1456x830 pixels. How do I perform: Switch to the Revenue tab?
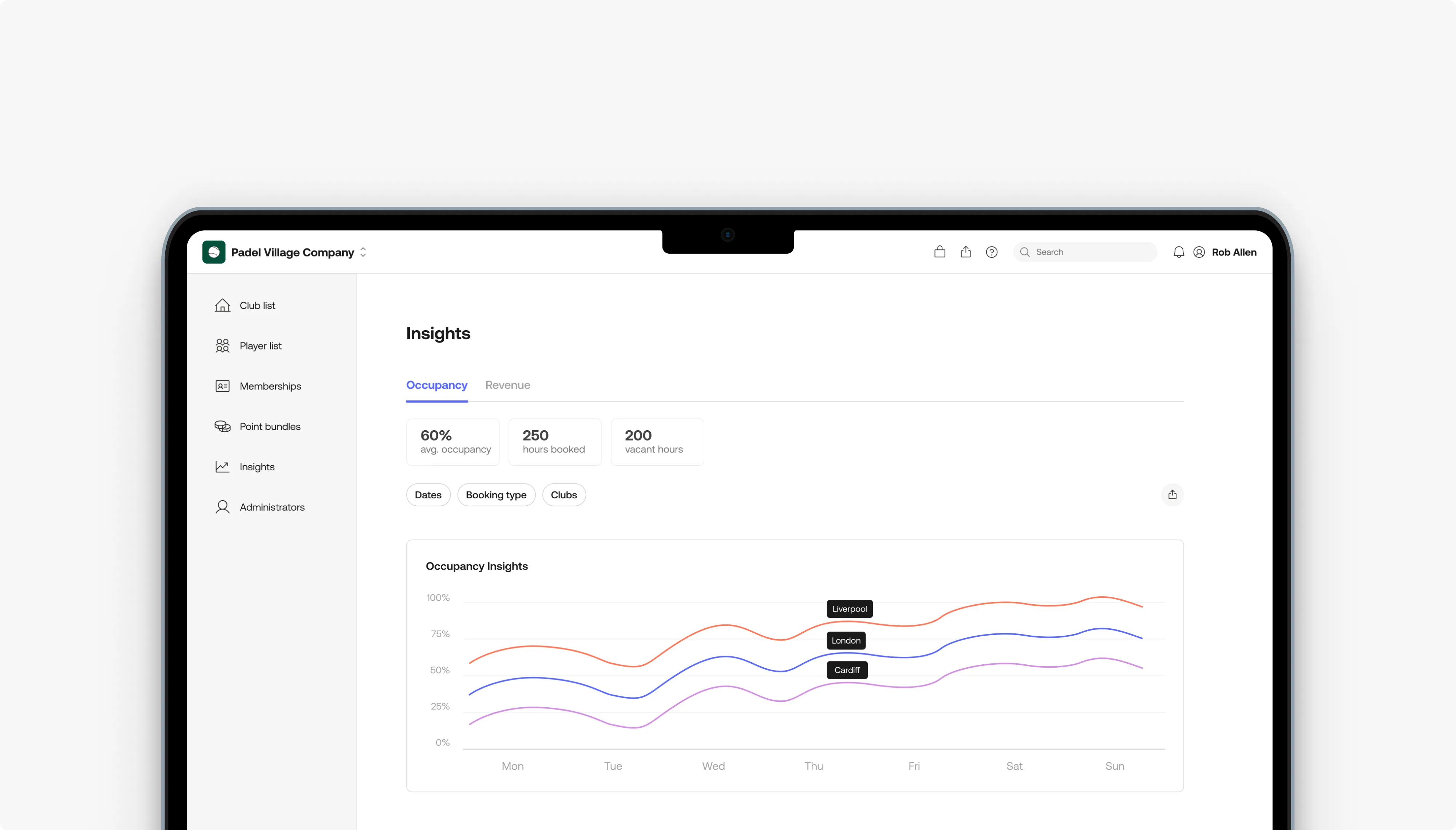click(x=507, y=385)
